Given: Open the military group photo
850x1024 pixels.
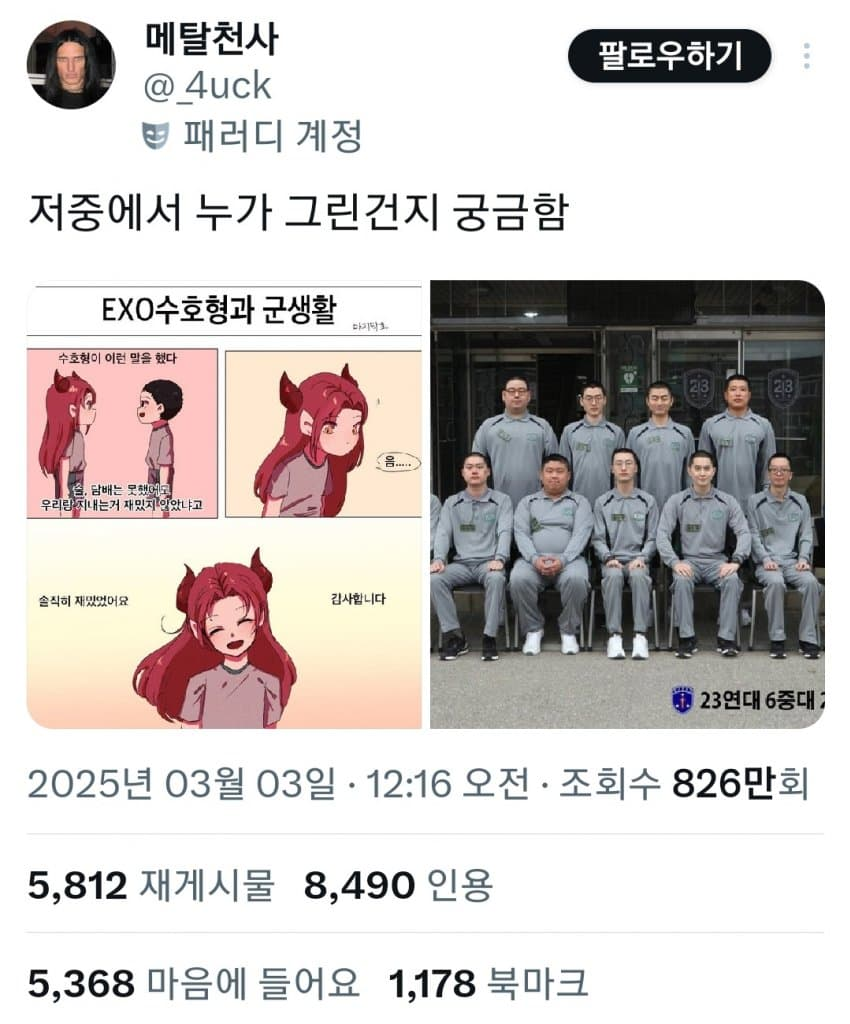Looking at the screenshot, I should [x=627, y=505].
